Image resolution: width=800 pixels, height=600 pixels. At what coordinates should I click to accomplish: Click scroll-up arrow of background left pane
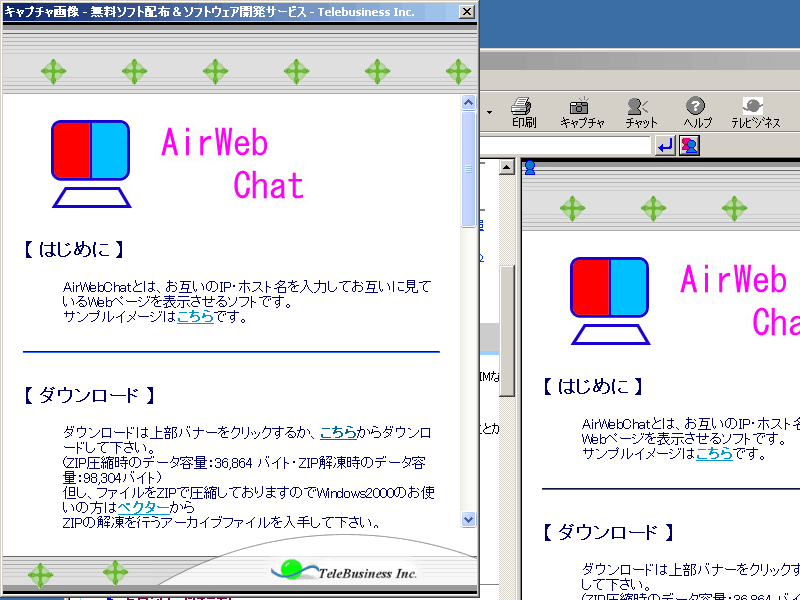click(x=507, y=167)
